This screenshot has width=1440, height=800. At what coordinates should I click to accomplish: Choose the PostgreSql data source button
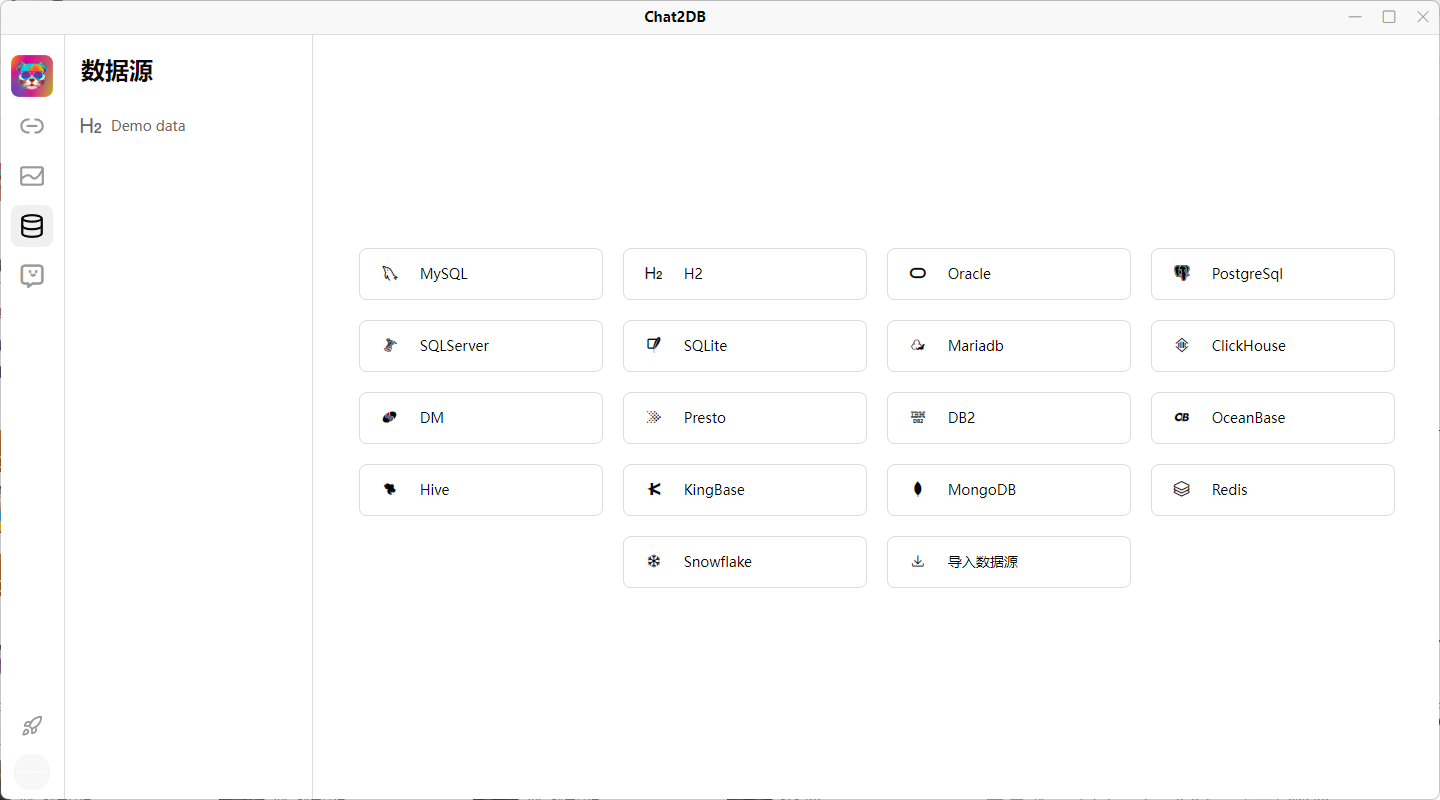pyautogui.click(x=1273, y=274)
